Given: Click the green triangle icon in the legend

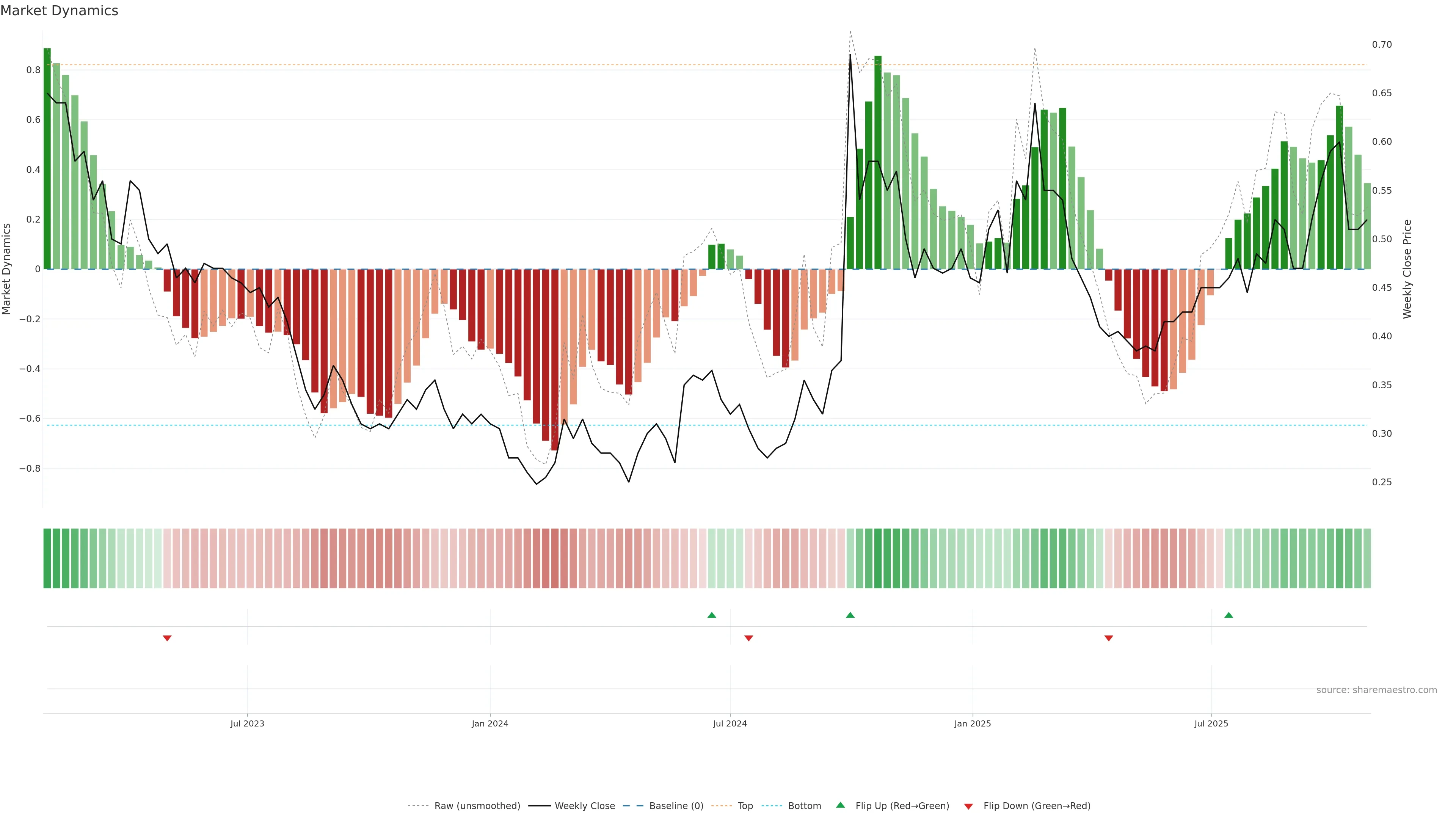Looking at the screenshot, I should pos(841,805).
